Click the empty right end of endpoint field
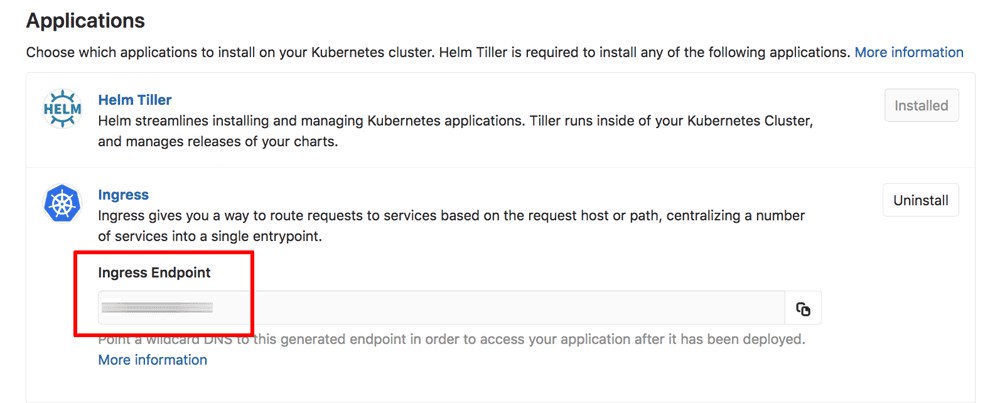 [700, 309]
